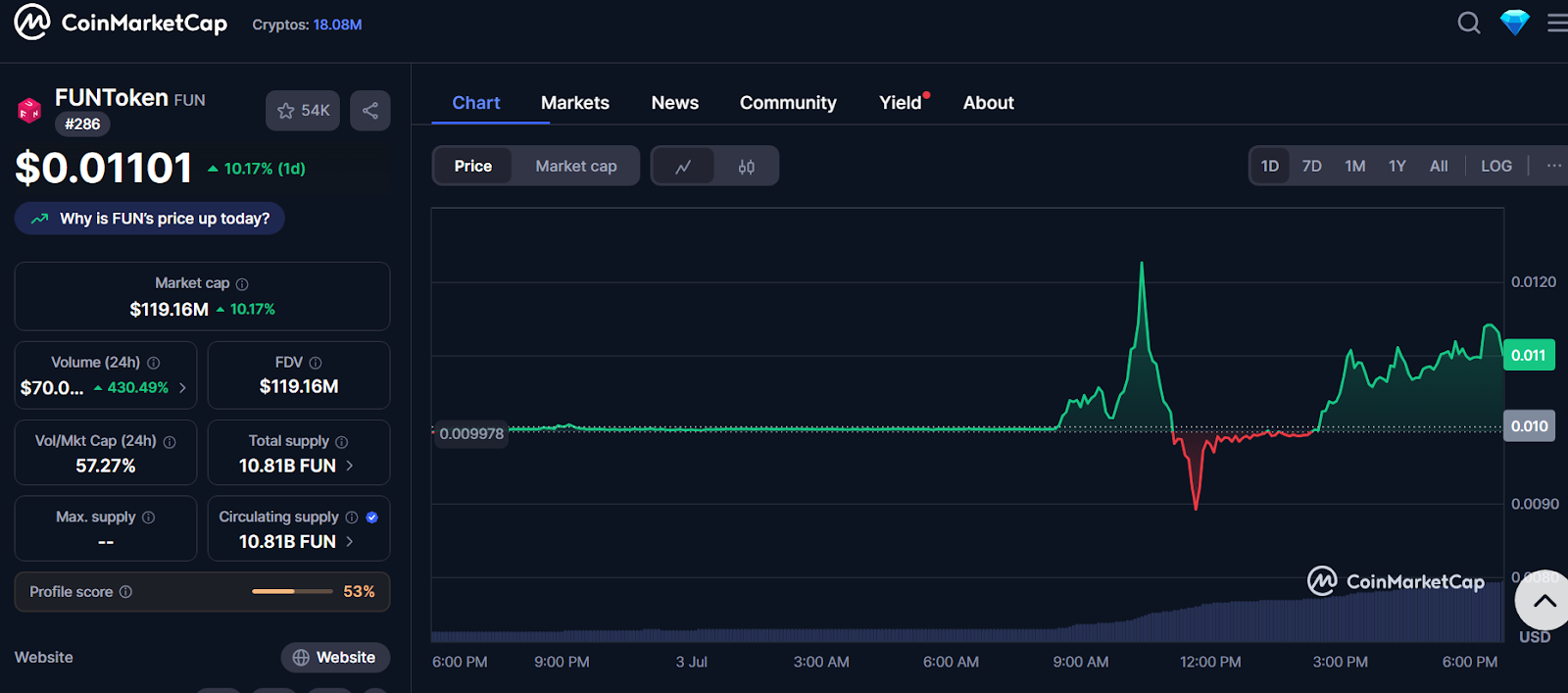Screen dimensions: 1568x693
Task: Click the blue diamond icon
Action: click(1514, 23)
